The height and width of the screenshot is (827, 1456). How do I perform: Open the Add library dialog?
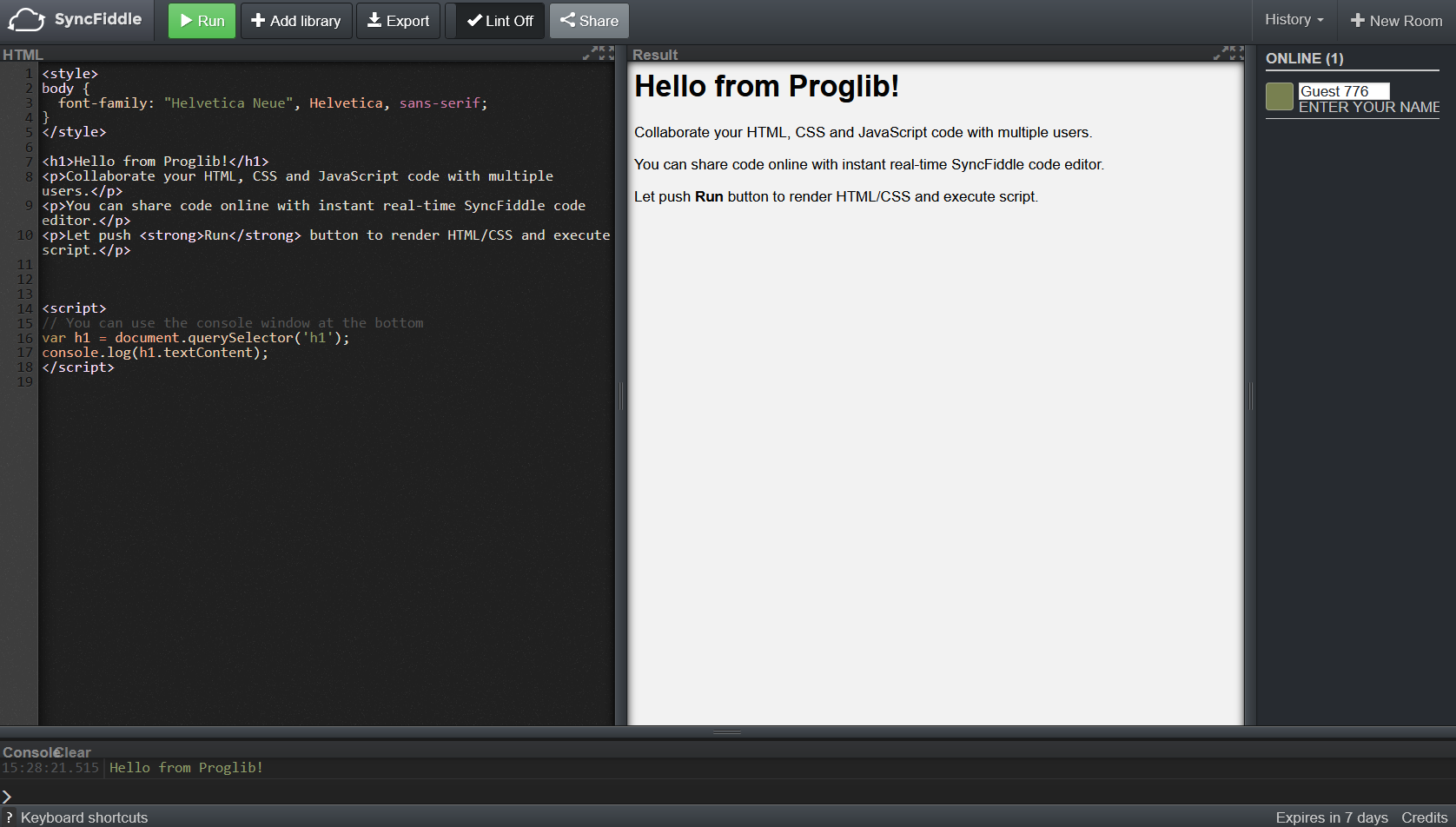coord(296,21)
